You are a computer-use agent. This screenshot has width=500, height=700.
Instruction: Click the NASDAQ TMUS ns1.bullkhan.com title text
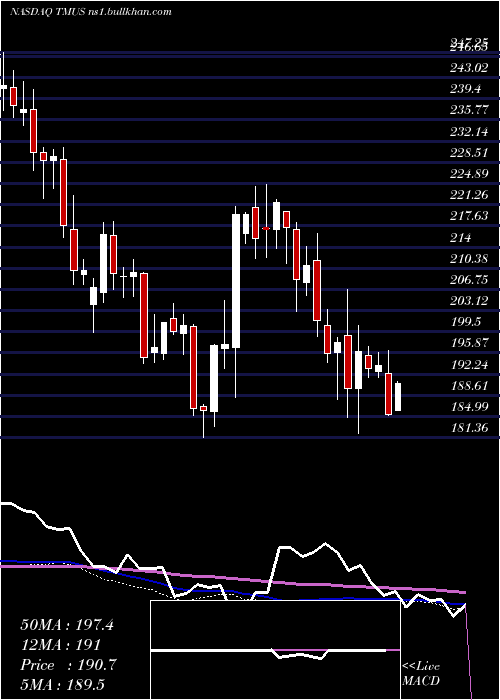(x=90, y=12)
